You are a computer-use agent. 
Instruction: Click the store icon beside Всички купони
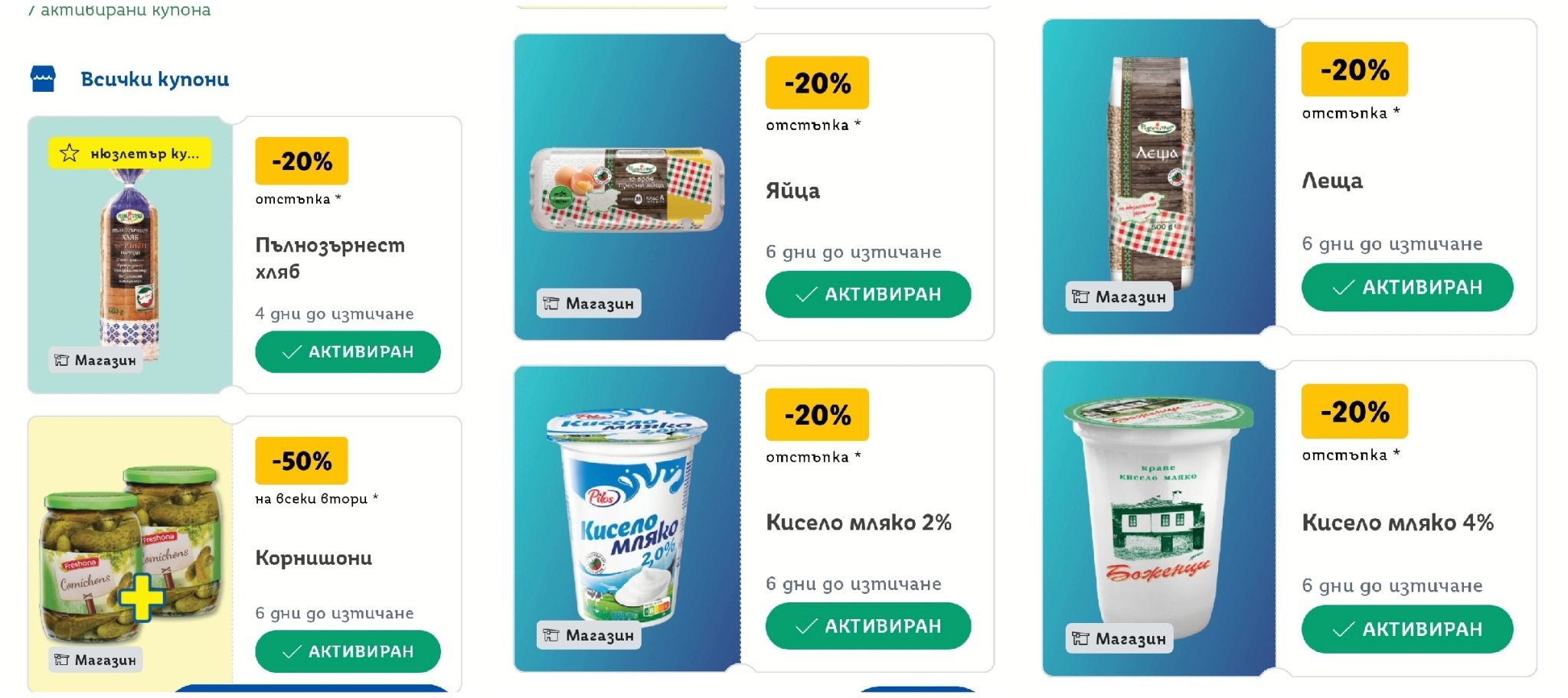point(43,79)
